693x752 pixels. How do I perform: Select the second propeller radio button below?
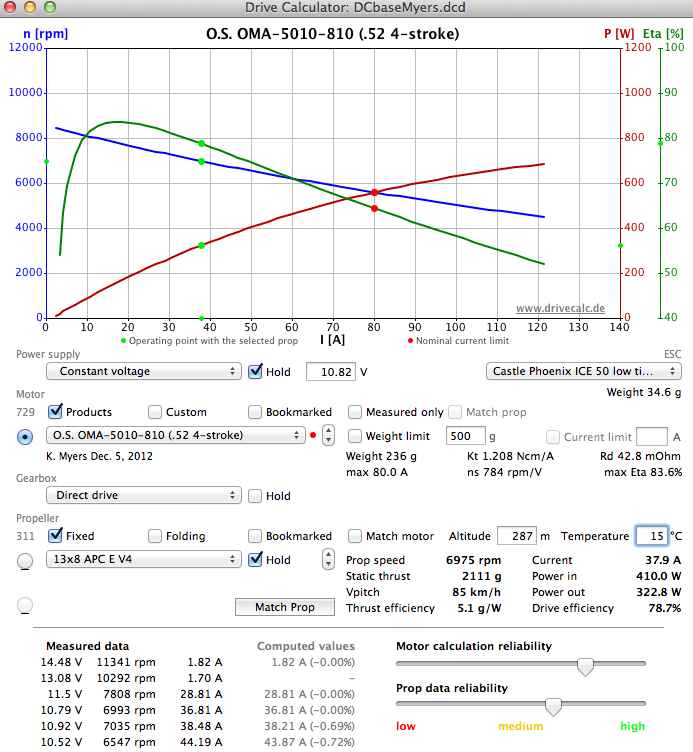(x=25, y=605)
